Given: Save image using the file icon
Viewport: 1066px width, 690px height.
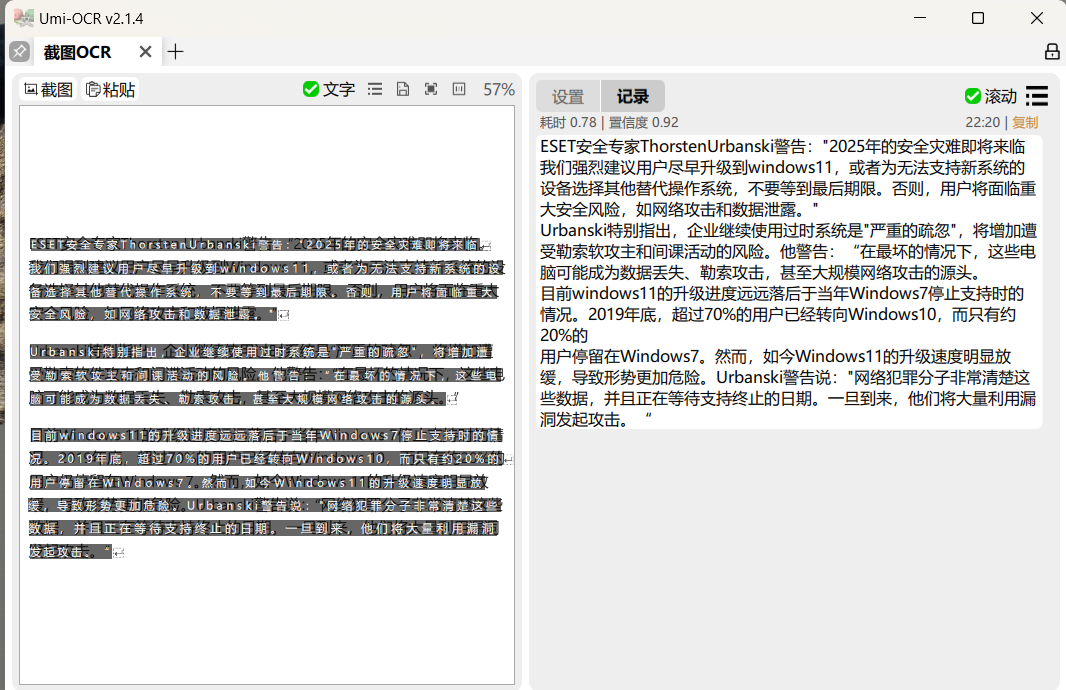Looking at the screenshot, I should tap(403, 89).
